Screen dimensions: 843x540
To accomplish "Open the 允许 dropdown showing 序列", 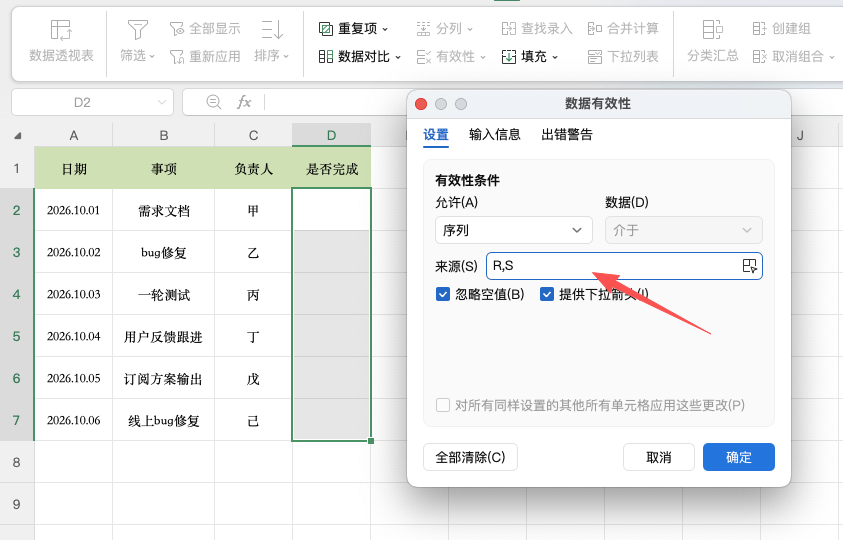I will click(513, 230).
